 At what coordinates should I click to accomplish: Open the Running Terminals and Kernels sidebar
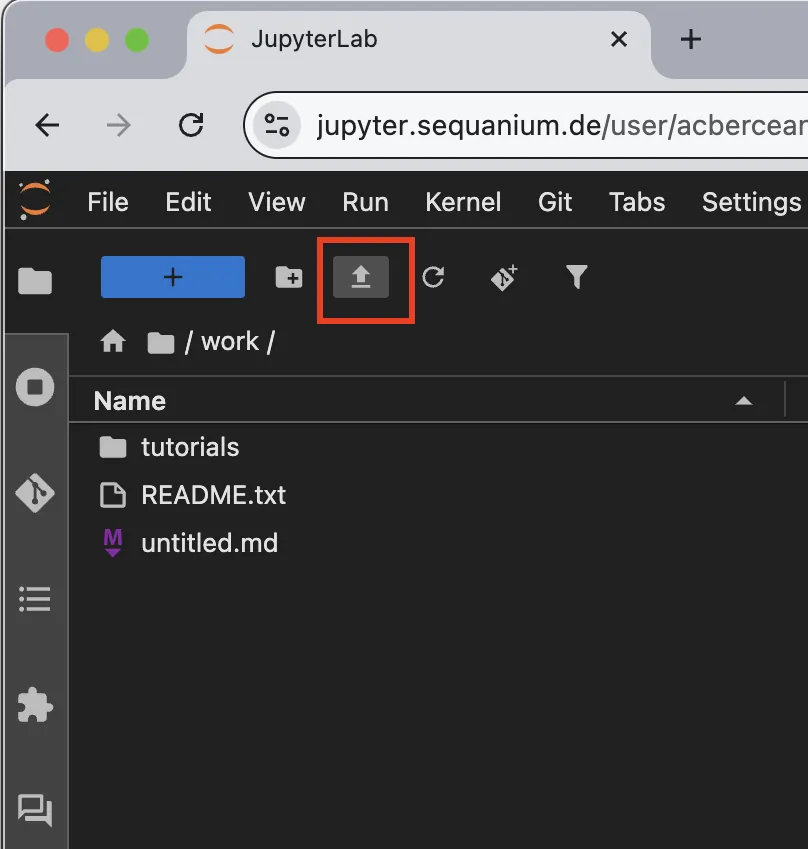(x=35, y=387)
